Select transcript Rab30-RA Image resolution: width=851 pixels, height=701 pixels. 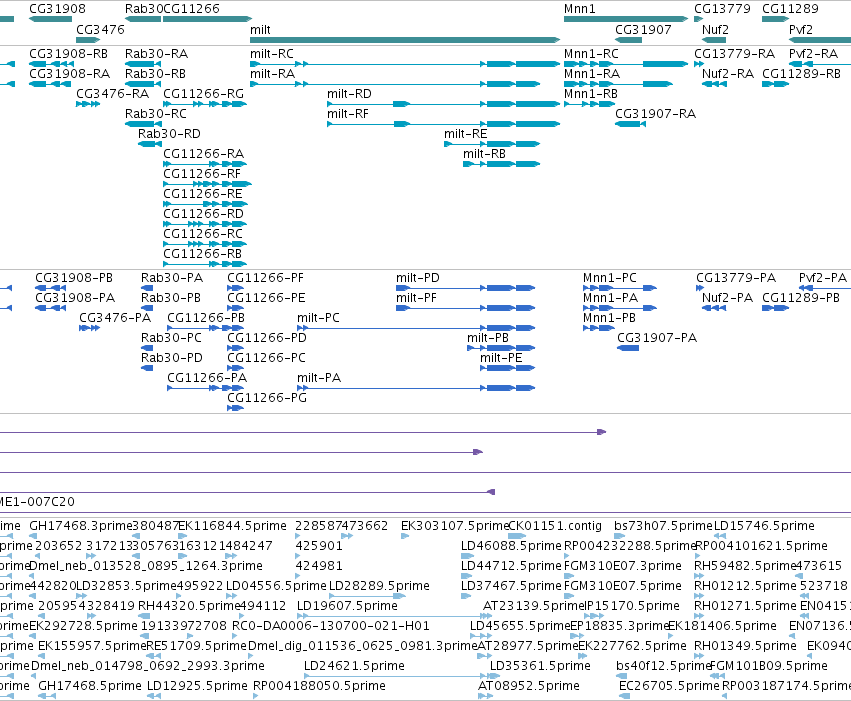click(143, 64)
